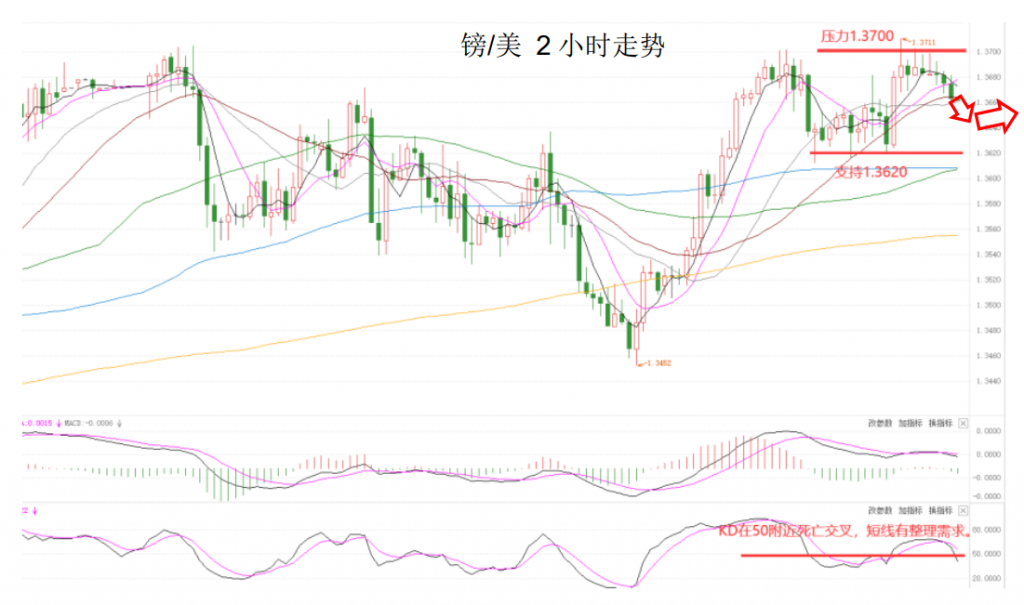Click the down arrow after MACD:-0.0006
Screen dimensions: 1024x605
119,423
